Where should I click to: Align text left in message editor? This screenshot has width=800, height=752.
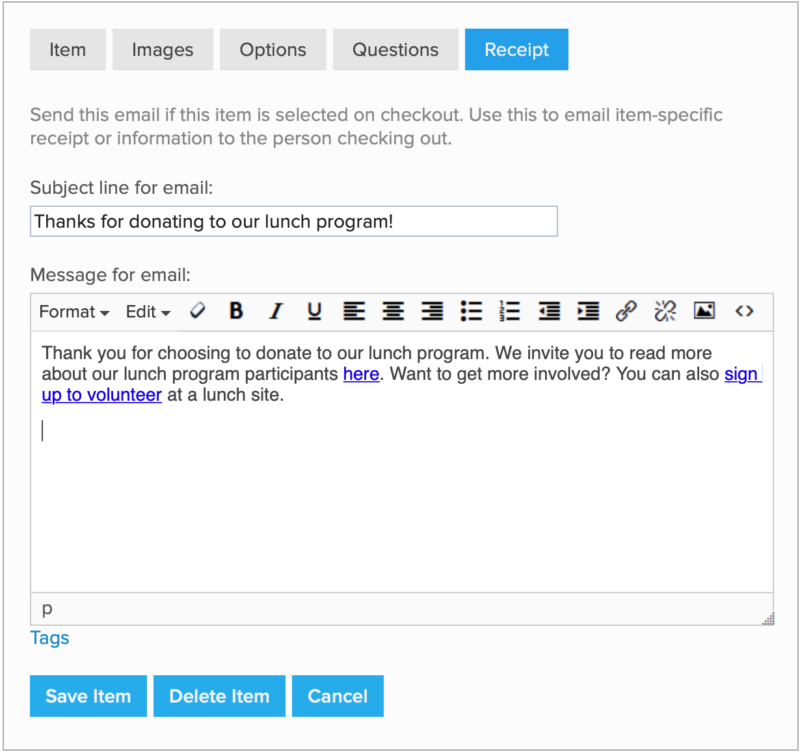354,311
